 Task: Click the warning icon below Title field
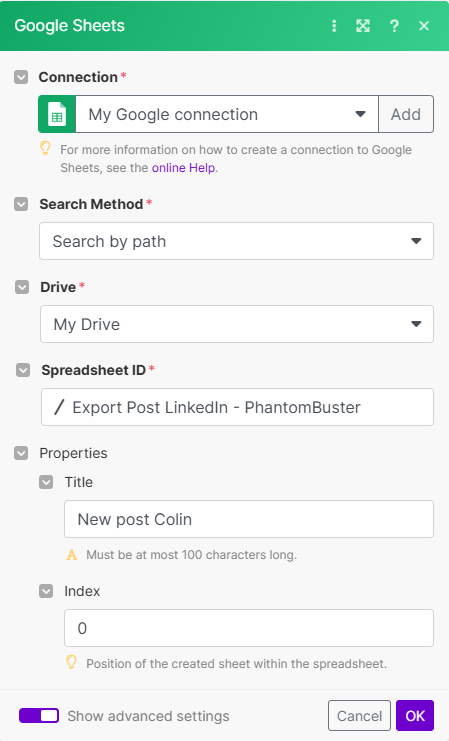pos(71,554)
